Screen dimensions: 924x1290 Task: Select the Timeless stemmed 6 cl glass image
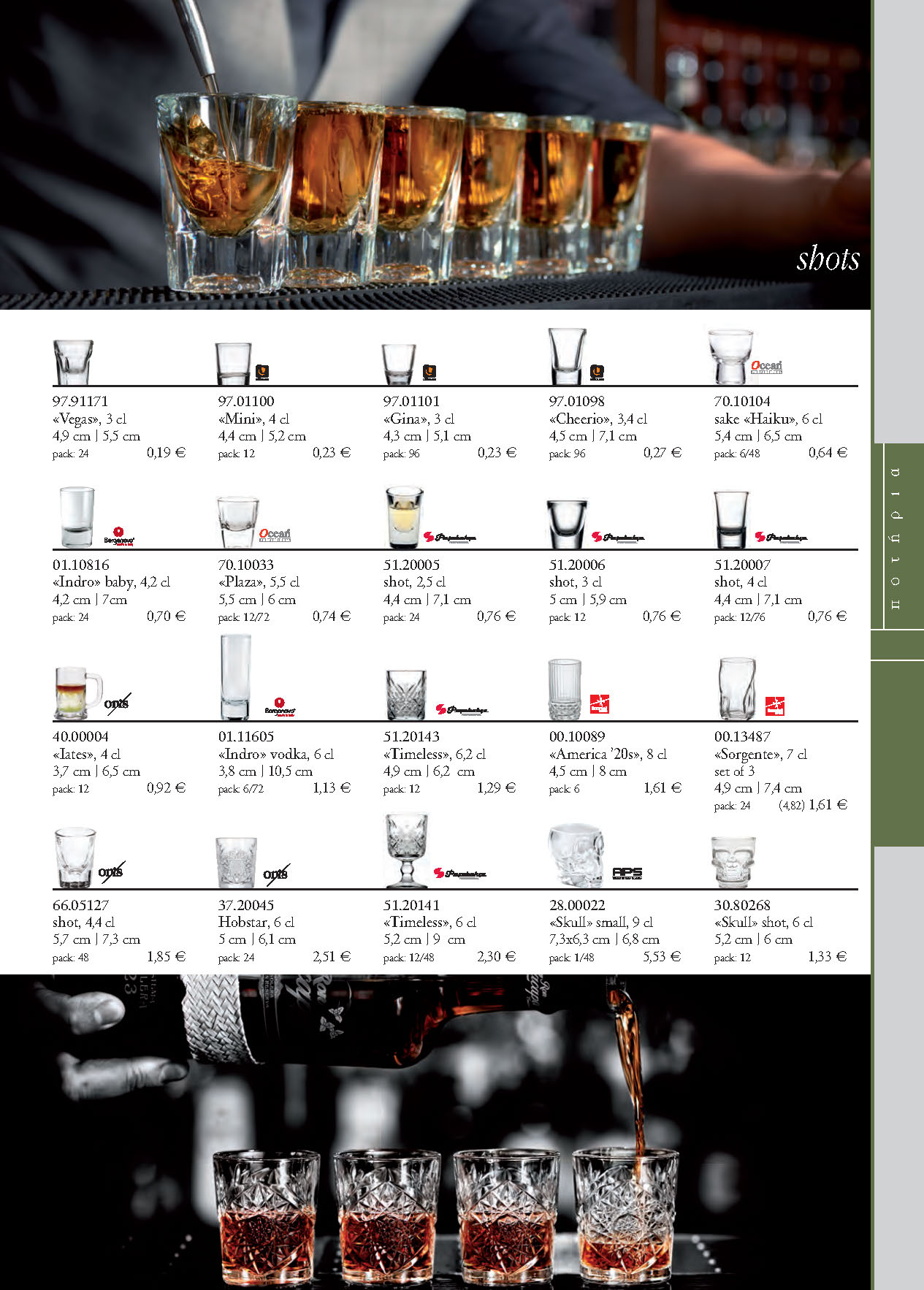coord(405,850)
